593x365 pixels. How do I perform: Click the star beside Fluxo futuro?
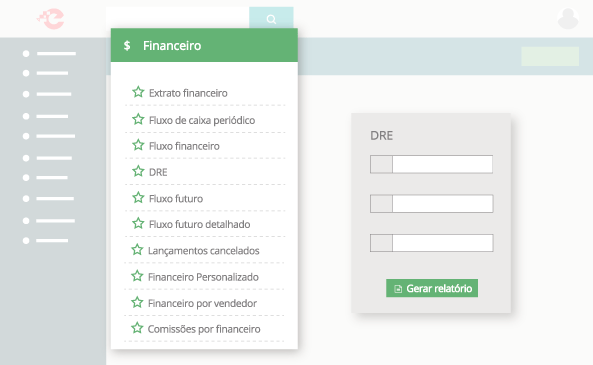(x=138, y=197)
